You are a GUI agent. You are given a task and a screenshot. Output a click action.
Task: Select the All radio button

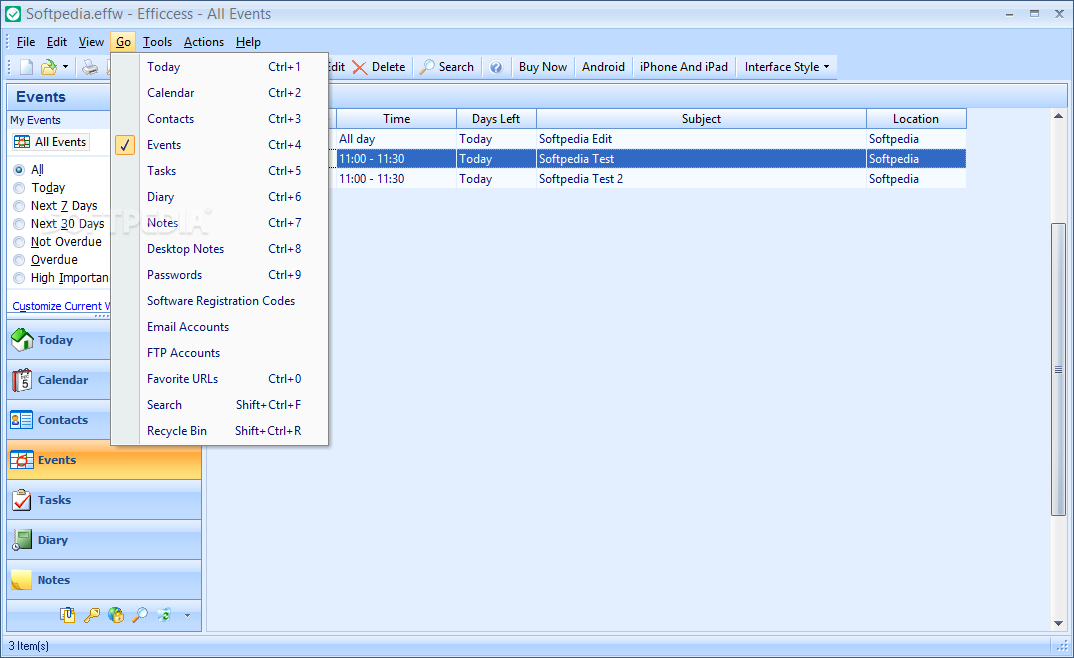(x=19, y=170)
